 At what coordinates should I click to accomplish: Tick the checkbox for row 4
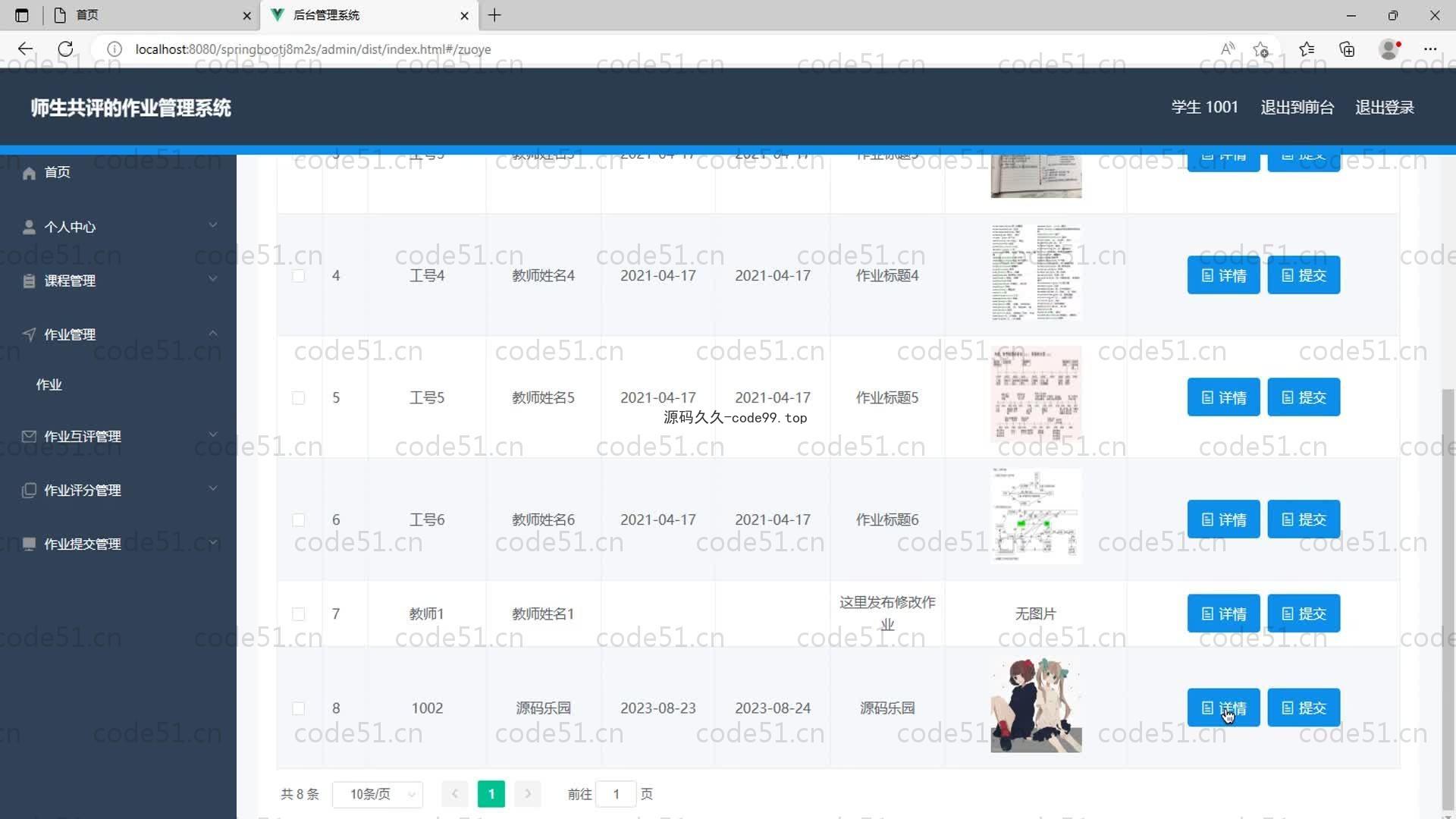pyautogui.click(x=299, y=276)
